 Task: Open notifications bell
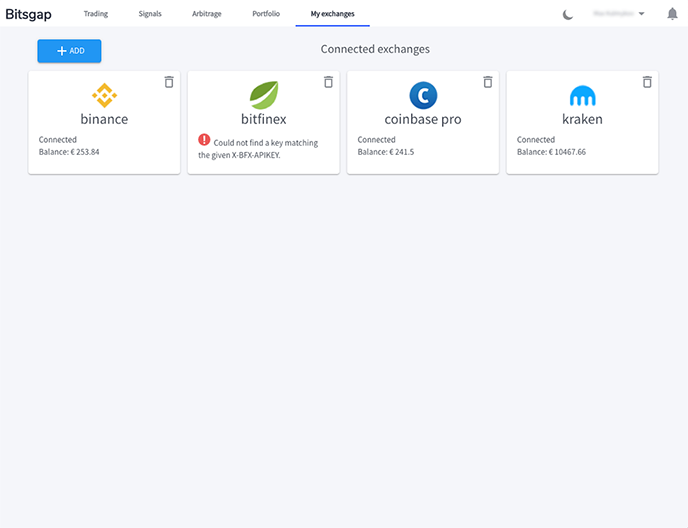(x=672, y=14)
